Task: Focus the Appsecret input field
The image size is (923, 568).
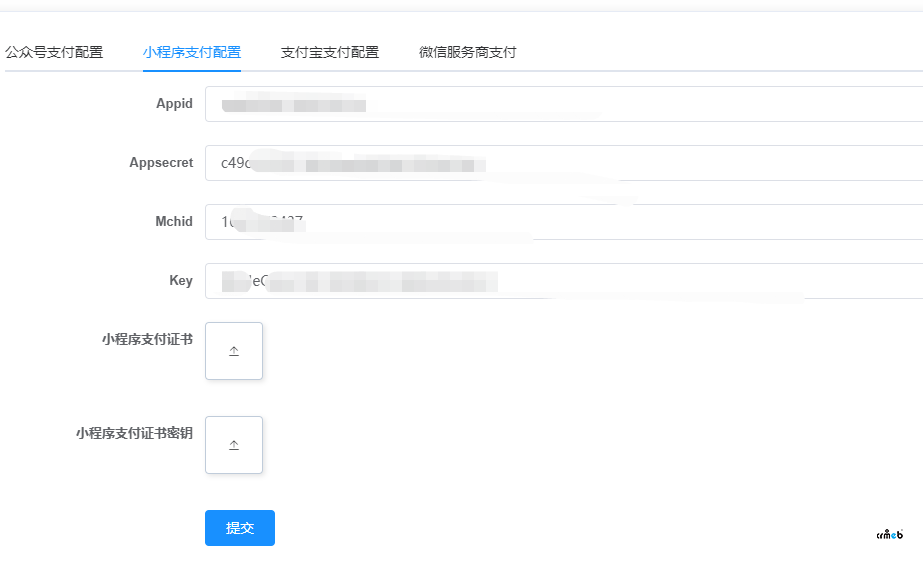Action: [x=564, y=163]
